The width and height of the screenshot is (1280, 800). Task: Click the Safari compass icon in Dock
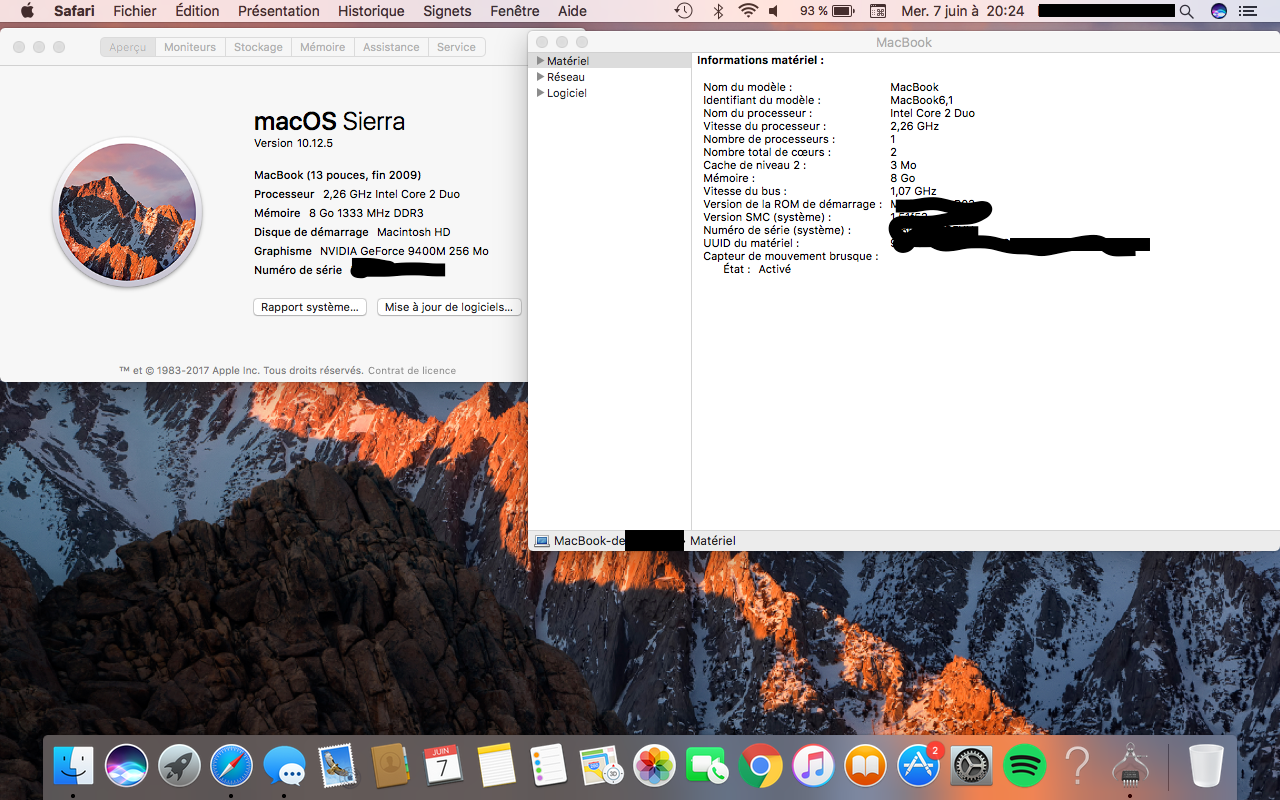pos(232,767)
